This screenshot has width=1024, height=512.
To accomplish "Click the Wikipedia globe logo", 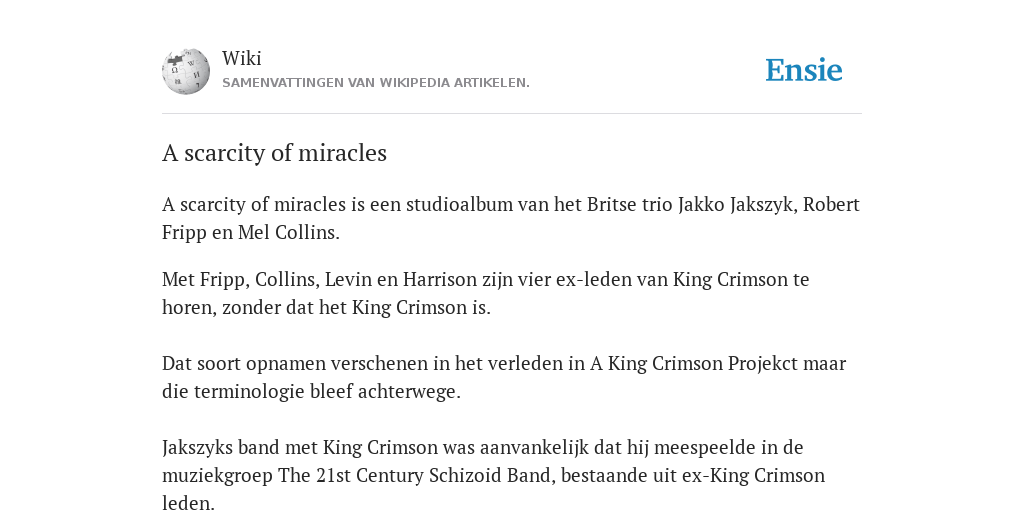I will tap(186, 71).
